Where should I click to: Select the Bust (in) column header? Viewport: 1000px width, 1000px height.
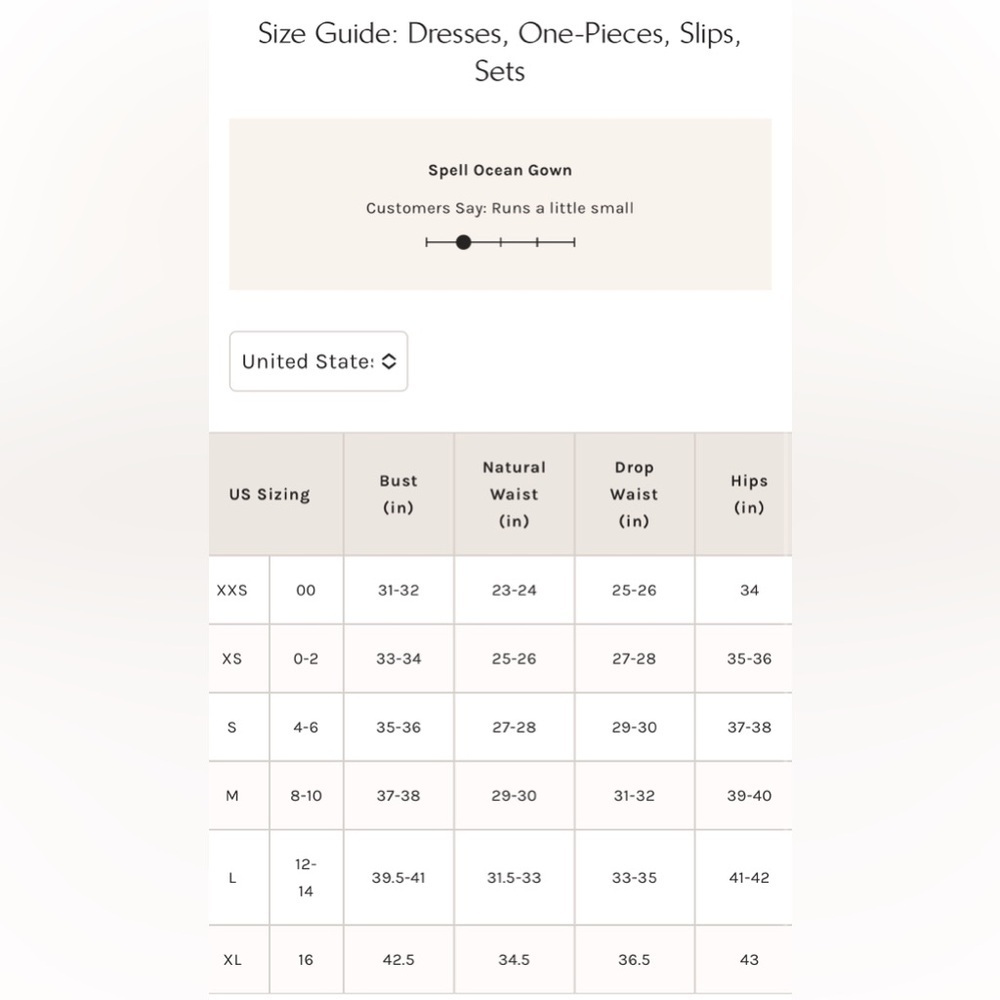point(399,494)
